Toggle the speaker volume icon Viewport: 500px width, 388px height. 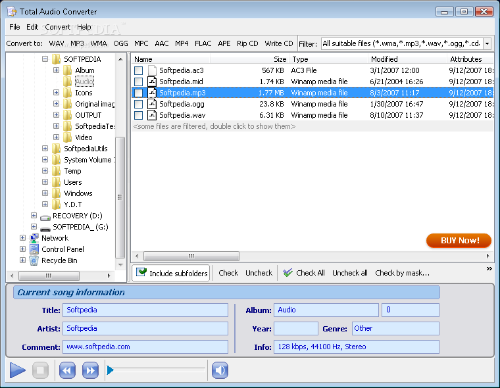point(220,370)
